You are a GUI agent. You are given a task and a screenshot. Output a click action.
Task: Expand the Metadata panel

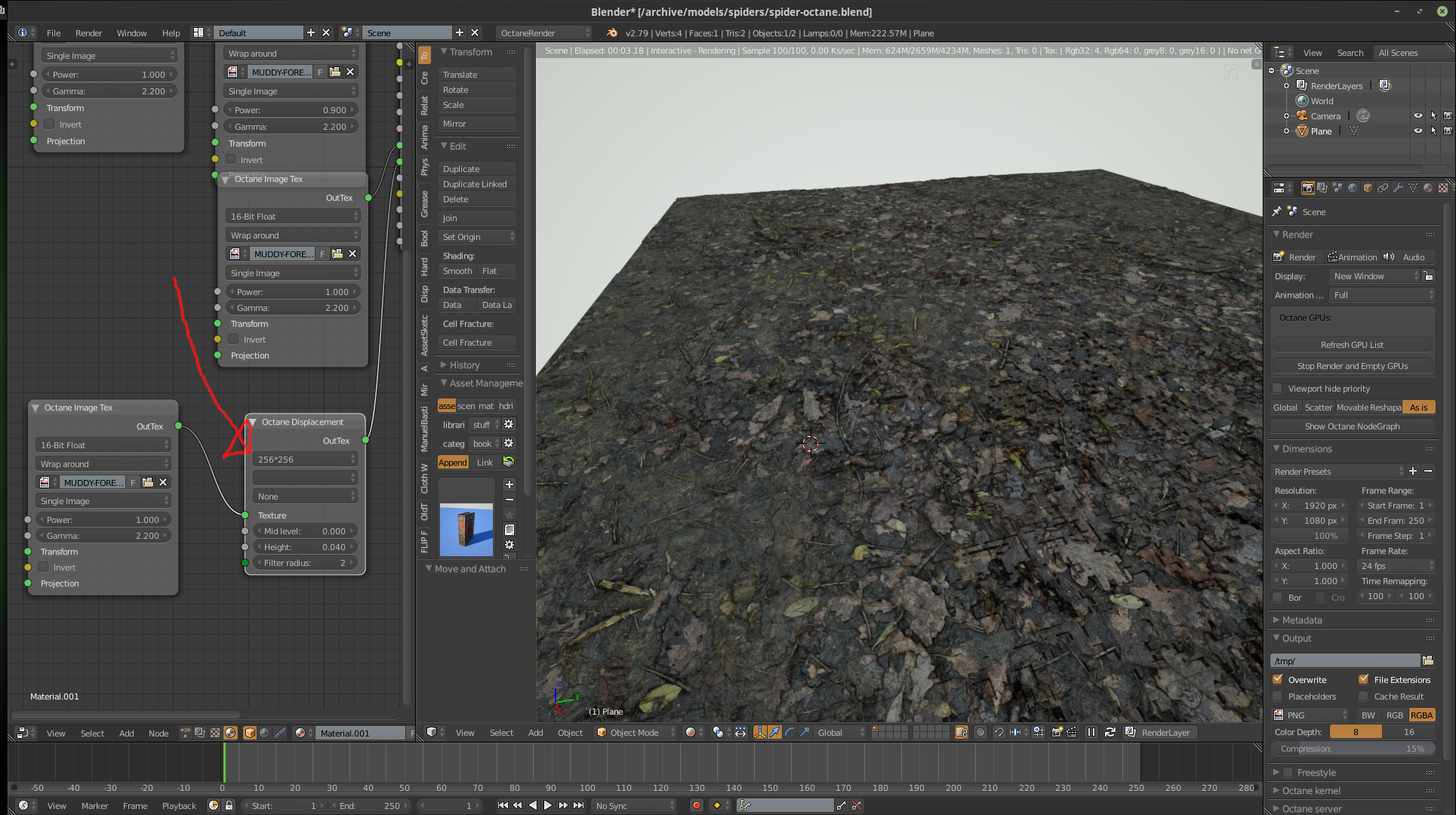click(x=1302, y=620)
